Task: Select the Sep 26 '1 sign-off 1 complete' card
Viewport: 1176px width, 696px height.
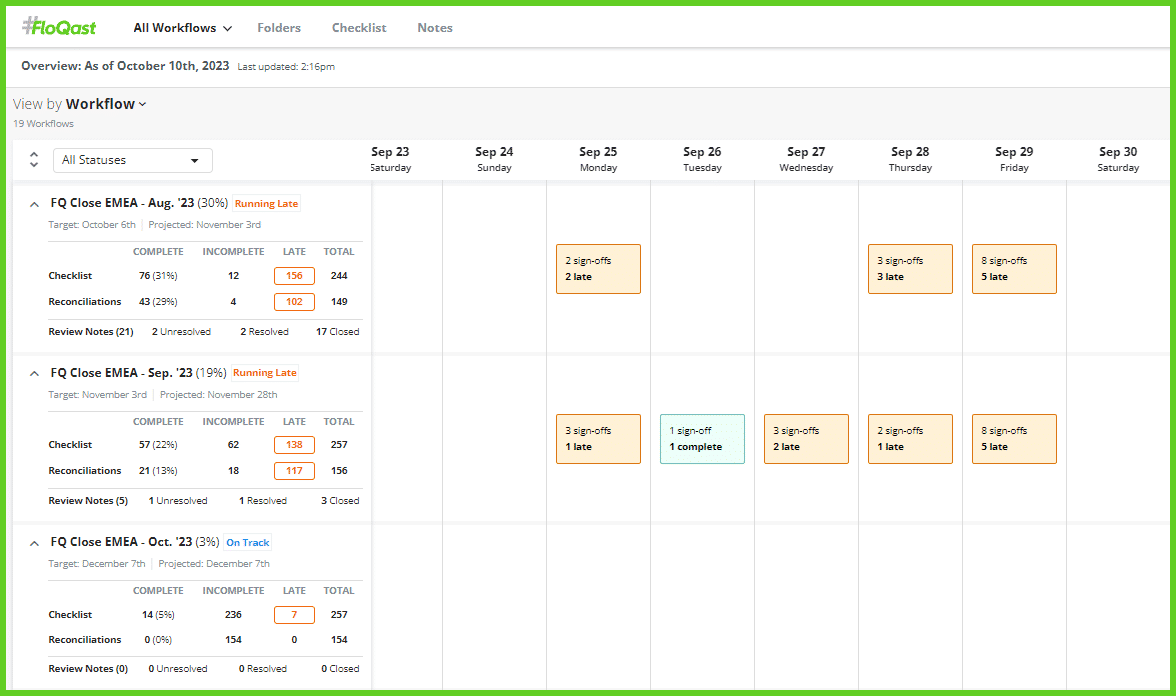Action: point(702,439)
